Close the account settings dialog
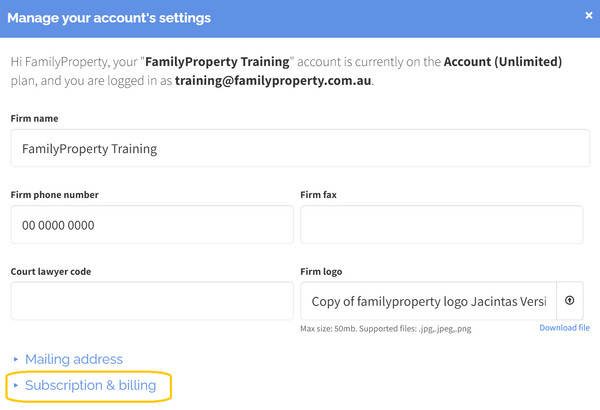Viewport: 600px width, 410px height. 588,15
